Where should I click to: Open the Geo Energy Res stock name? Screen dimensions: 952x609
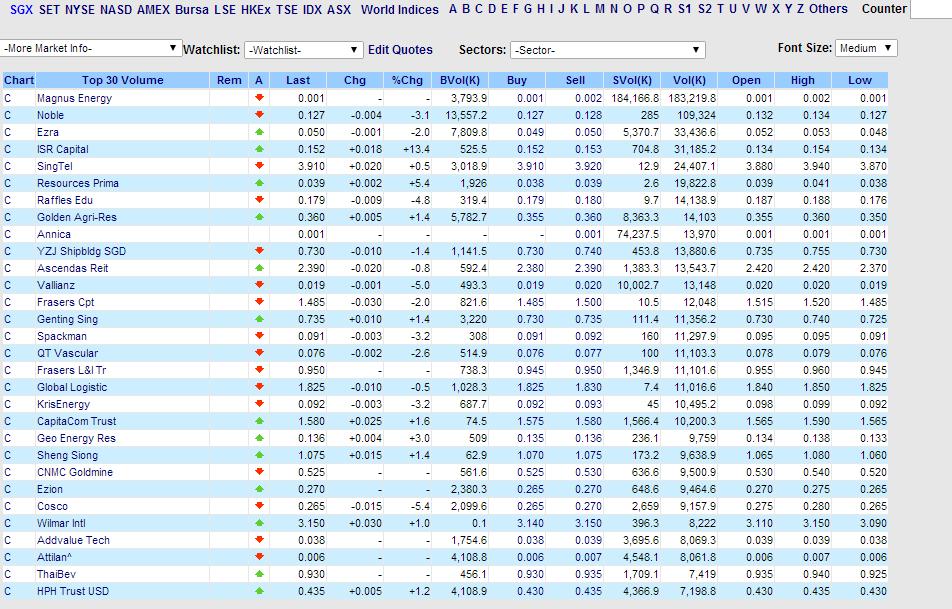coord(76,438)
